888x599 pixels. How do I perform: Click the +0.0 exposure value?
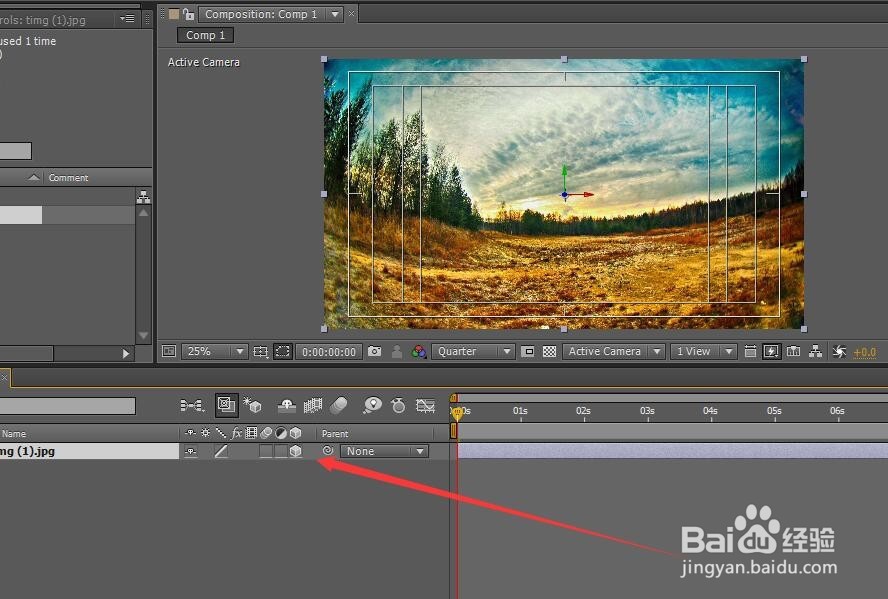tap(864, 352)
